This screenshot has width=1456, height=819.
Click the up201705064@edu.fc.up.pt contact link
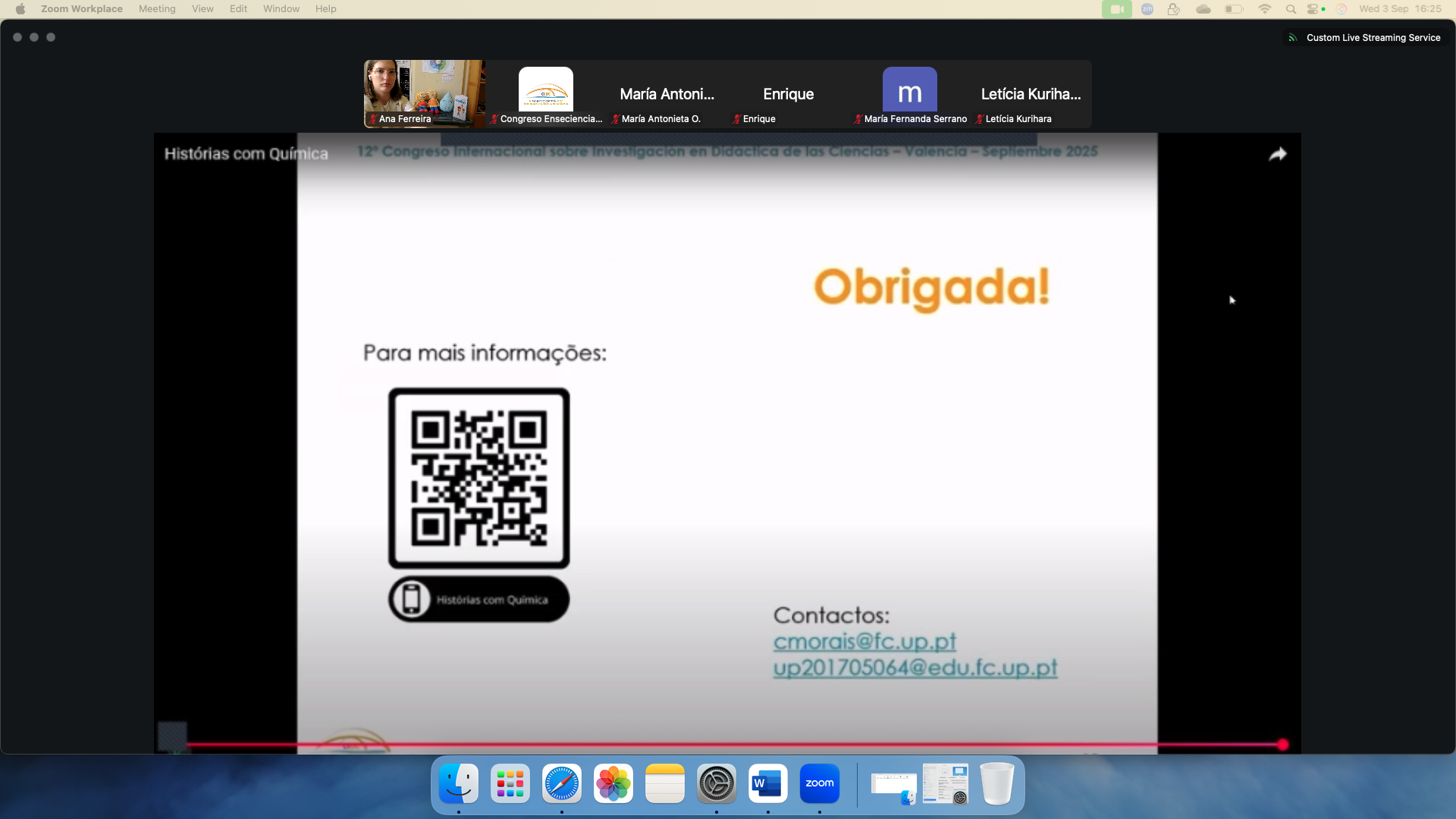pos(915,667)
